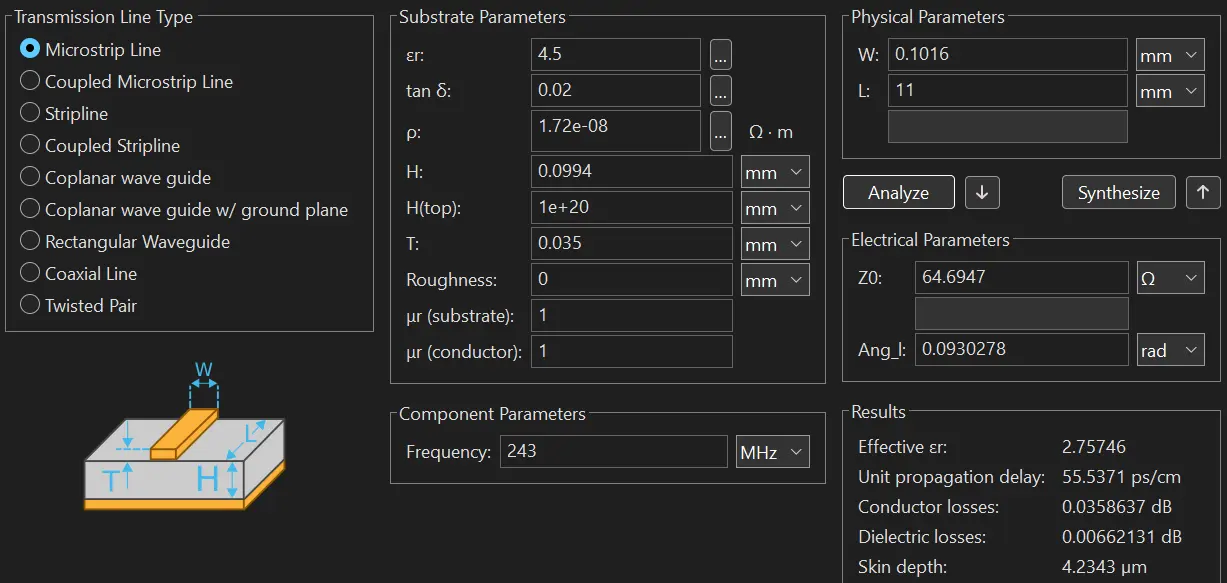Screen dimensions: 1227x583
Task: Expand the Ang_l rad unit dropdown
Action: 1170,351
